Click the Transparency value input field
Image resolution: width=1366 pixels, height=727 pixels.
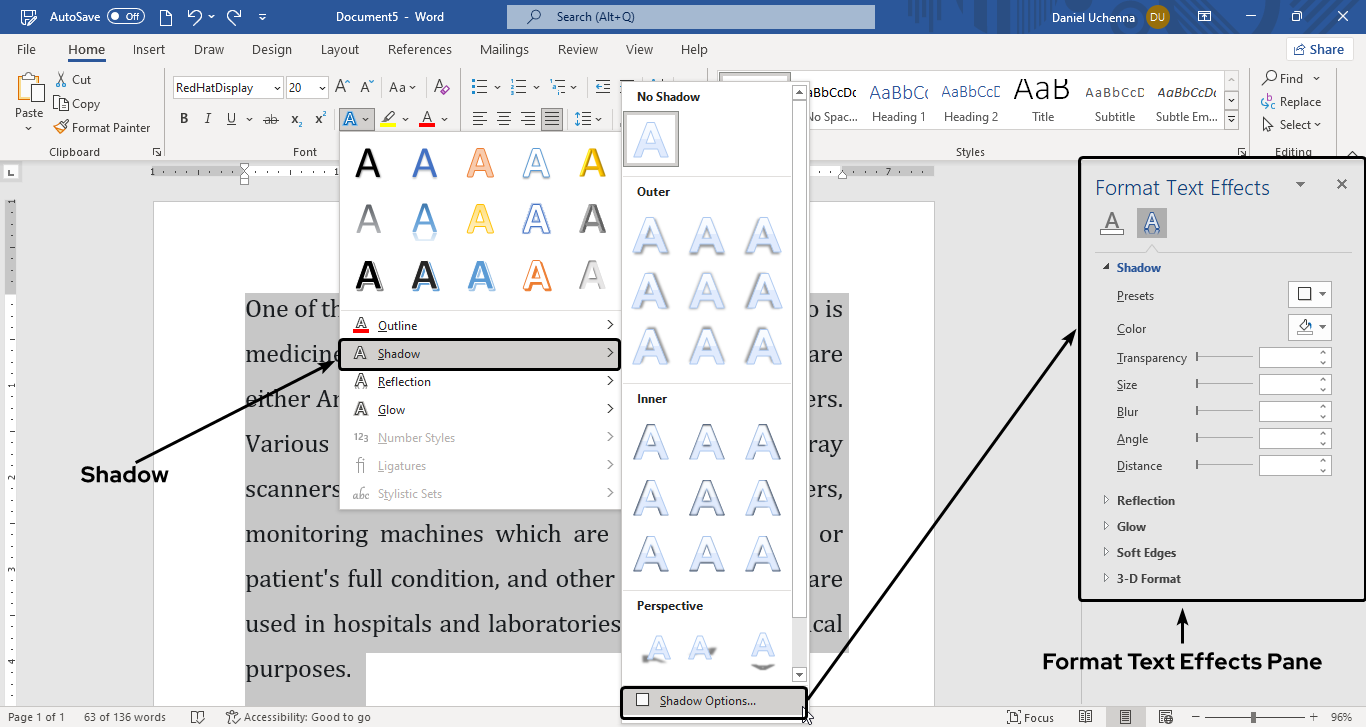pyautogui.click(x=1288, y=358)
